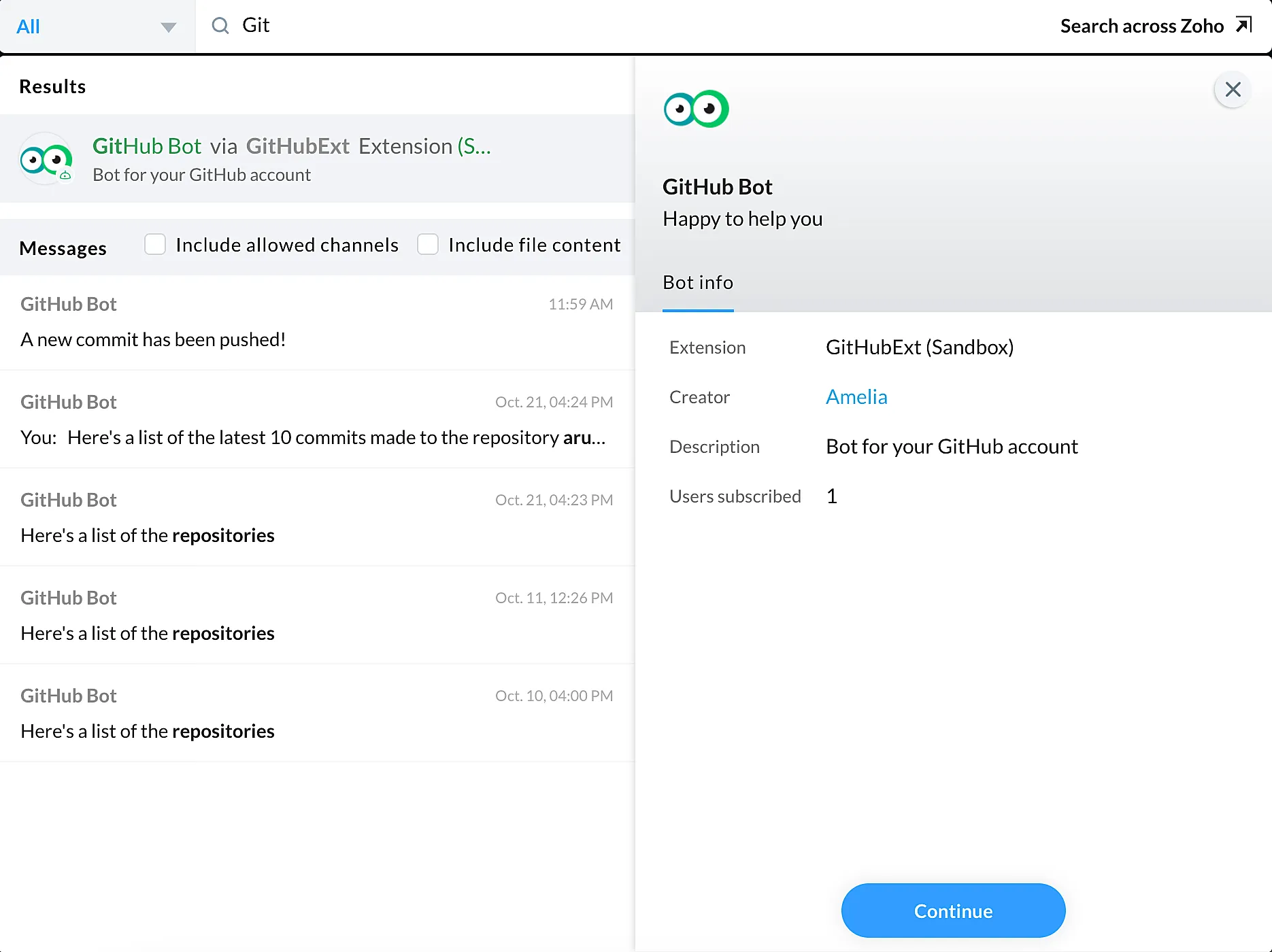The image size is (1272, 952).
Task: Click the large GitHub Bot logo in panel
Action: [x=696, y=109]
